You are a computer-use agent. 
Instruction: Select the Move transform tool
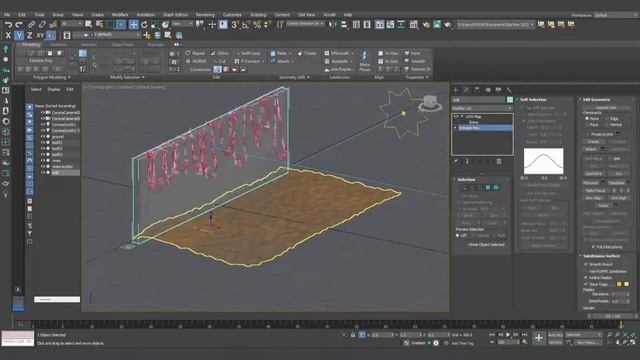tap(133, 25)
